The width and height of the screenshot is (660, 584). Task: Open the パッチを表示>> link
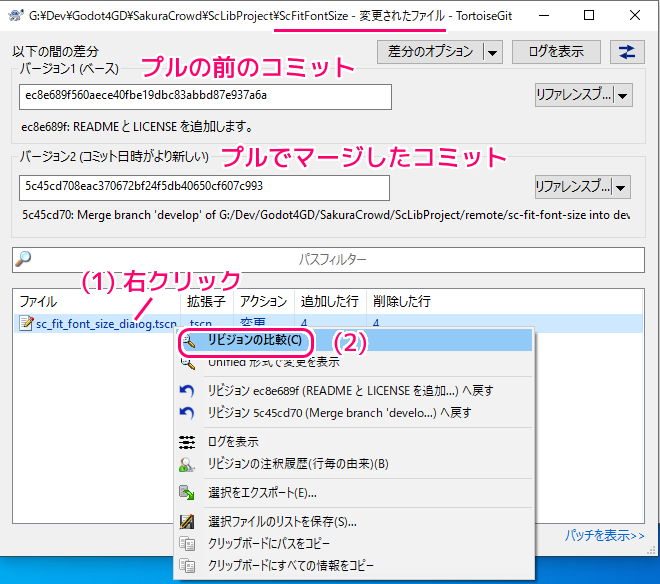[x=604, y=536]
